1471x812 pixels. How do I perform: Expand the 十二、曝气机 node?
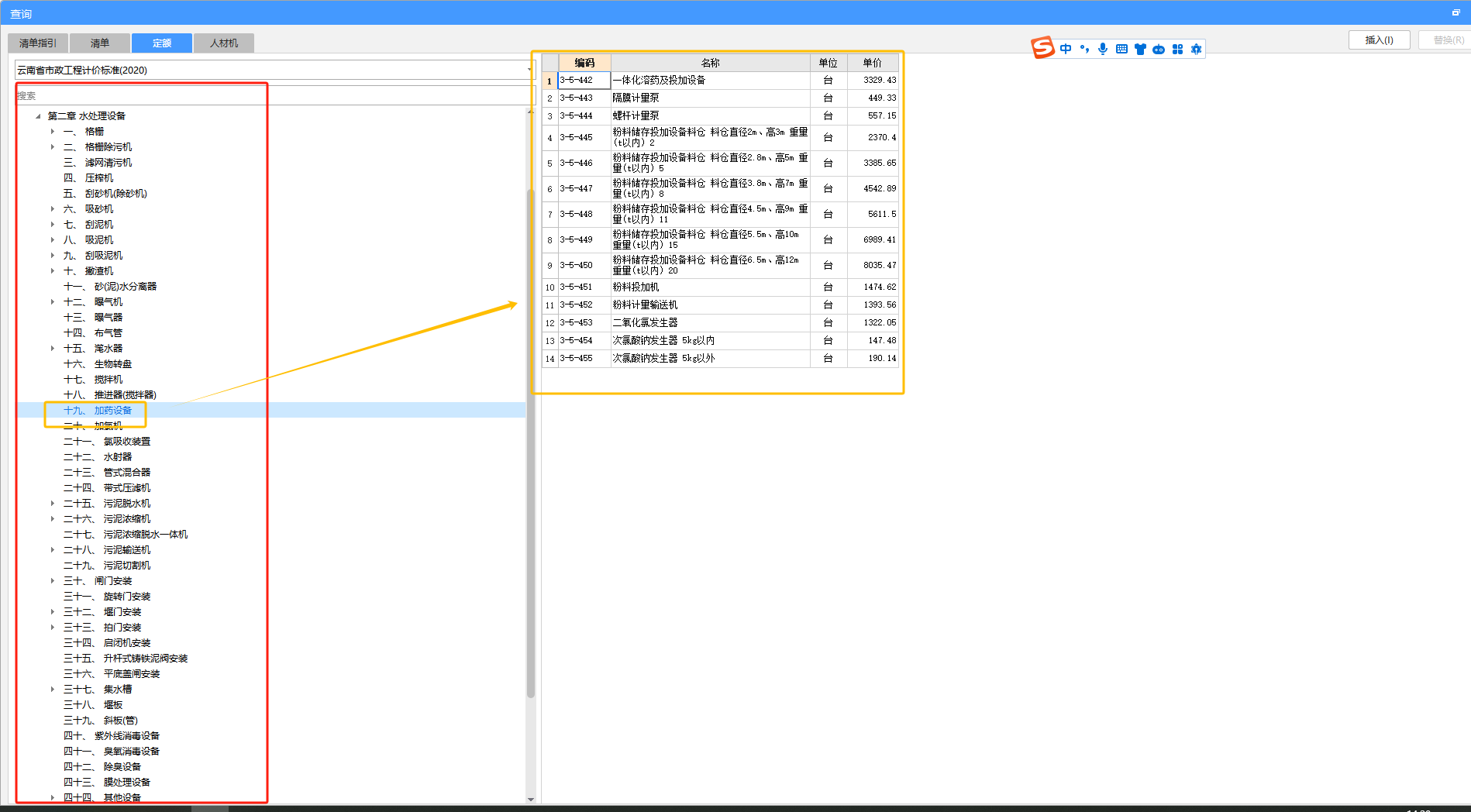pyautogui.click(x=53, y=302)
